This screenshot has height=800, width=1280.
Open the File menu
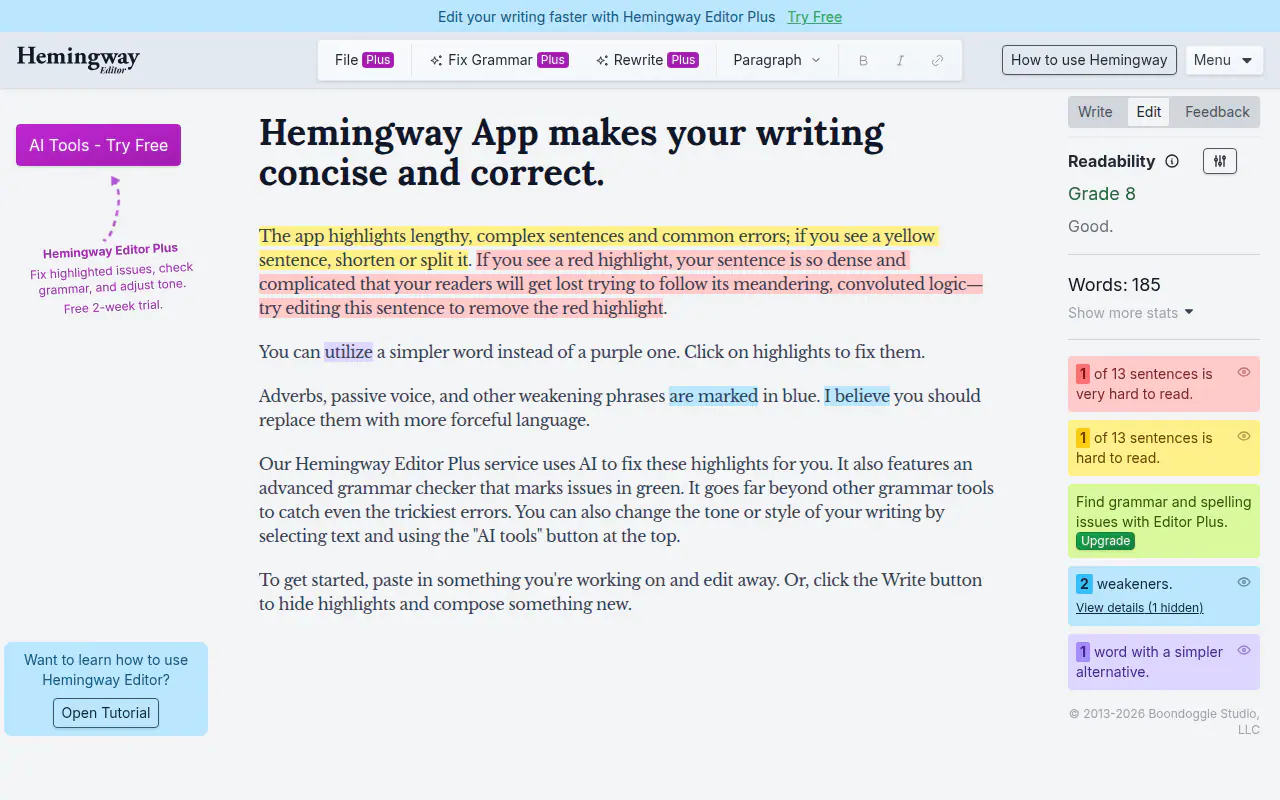click(x=364, y=60)
